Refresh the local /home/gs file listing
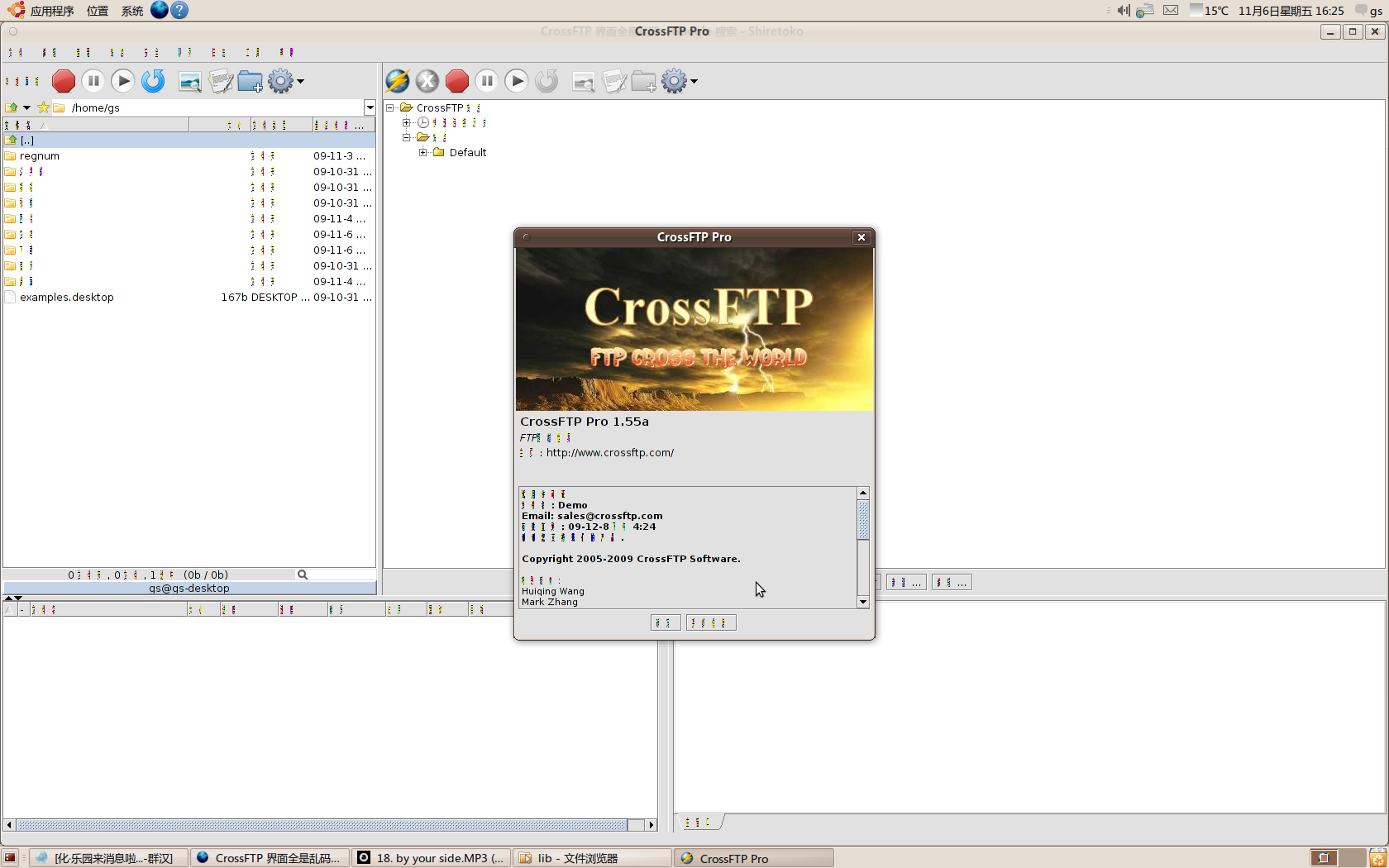Viewport: 1389px width, 868px height. click(x=153, y=81)
